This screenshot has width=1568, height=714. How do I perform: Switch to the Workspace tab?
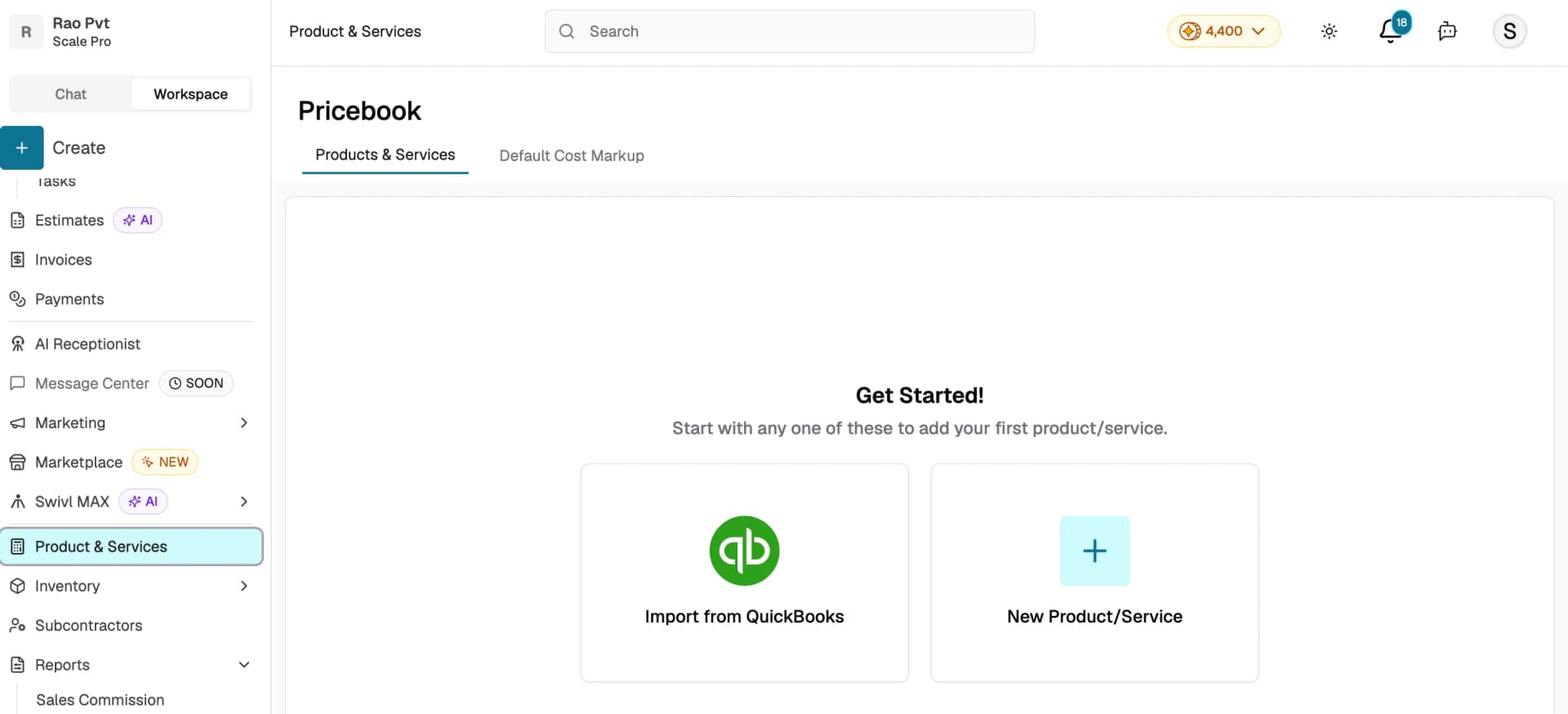click(190, 94)
